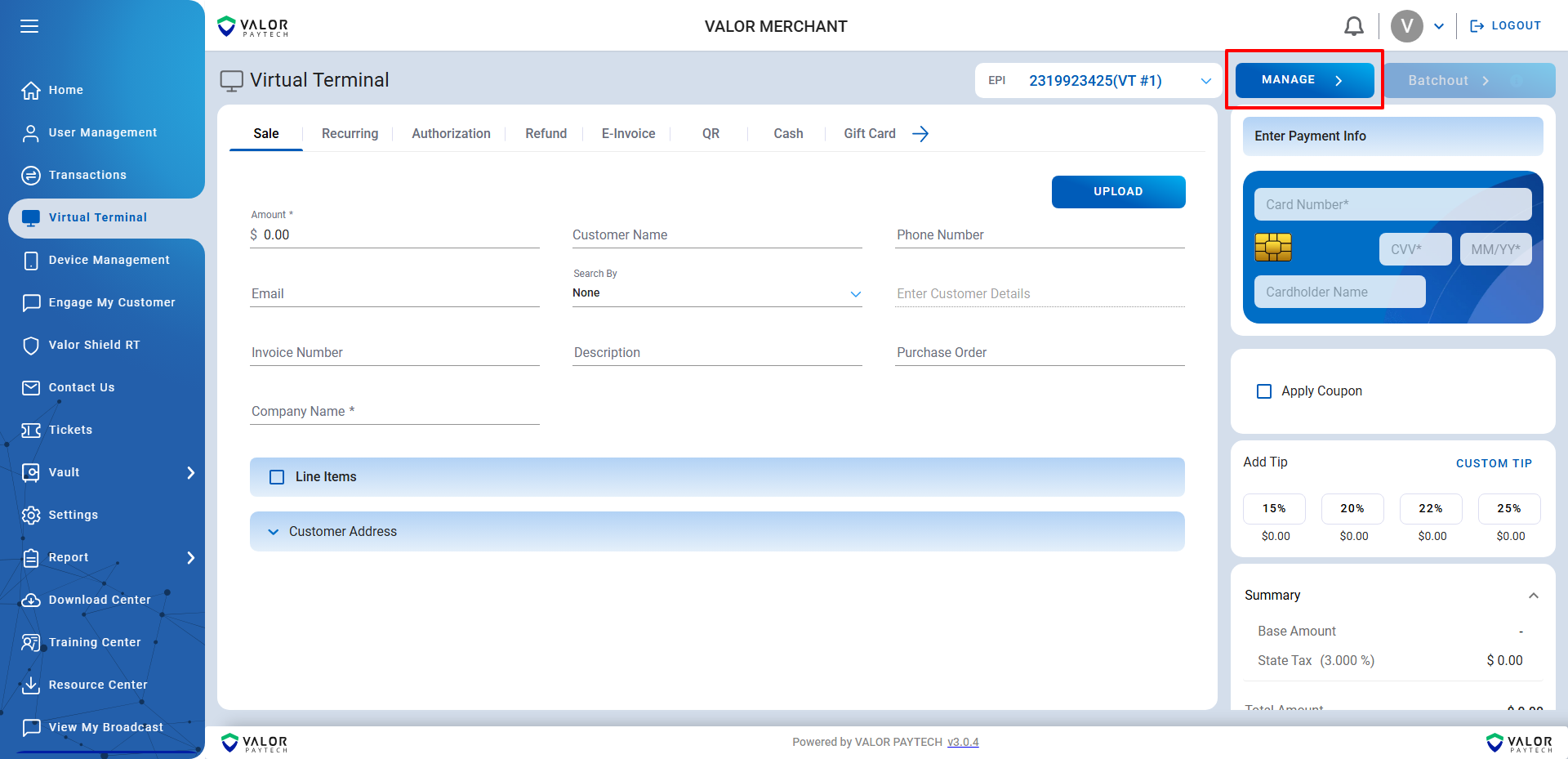Enable the Line Items checkbox
The width and height of the screenshot is (1568, 759).
pos(277,477)
